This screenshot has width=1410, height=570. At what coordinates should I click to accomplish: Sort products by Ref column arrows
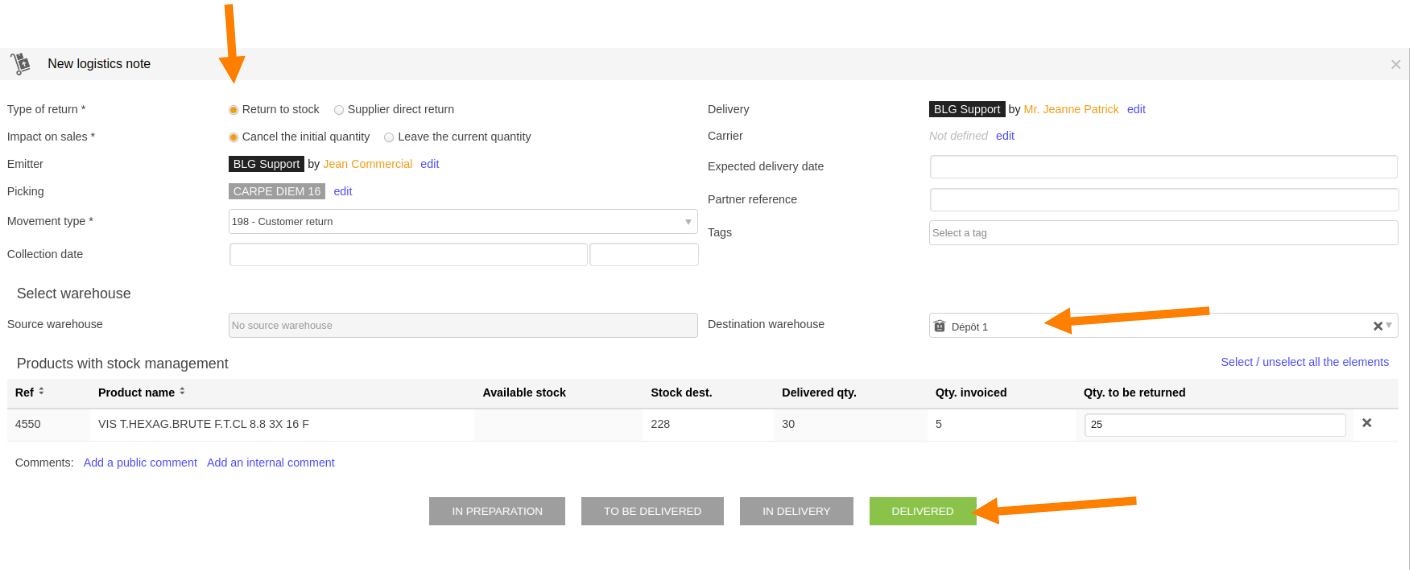point(41,392)
